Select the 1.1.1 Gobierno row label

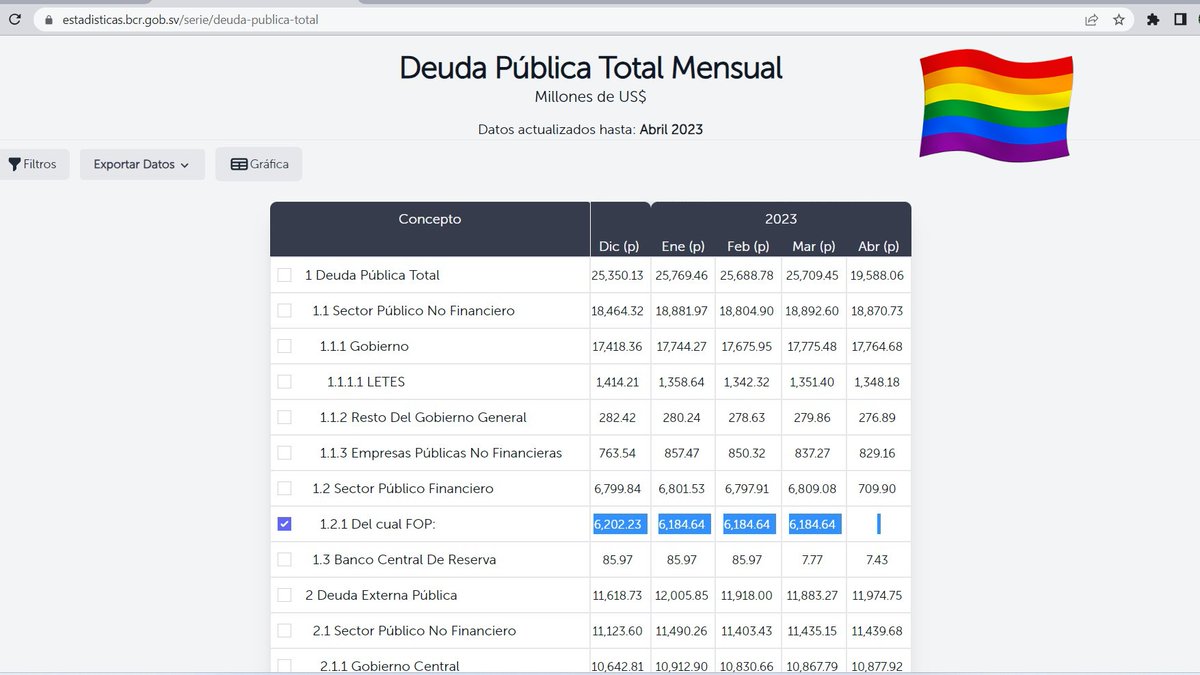(x=364, y=346)
